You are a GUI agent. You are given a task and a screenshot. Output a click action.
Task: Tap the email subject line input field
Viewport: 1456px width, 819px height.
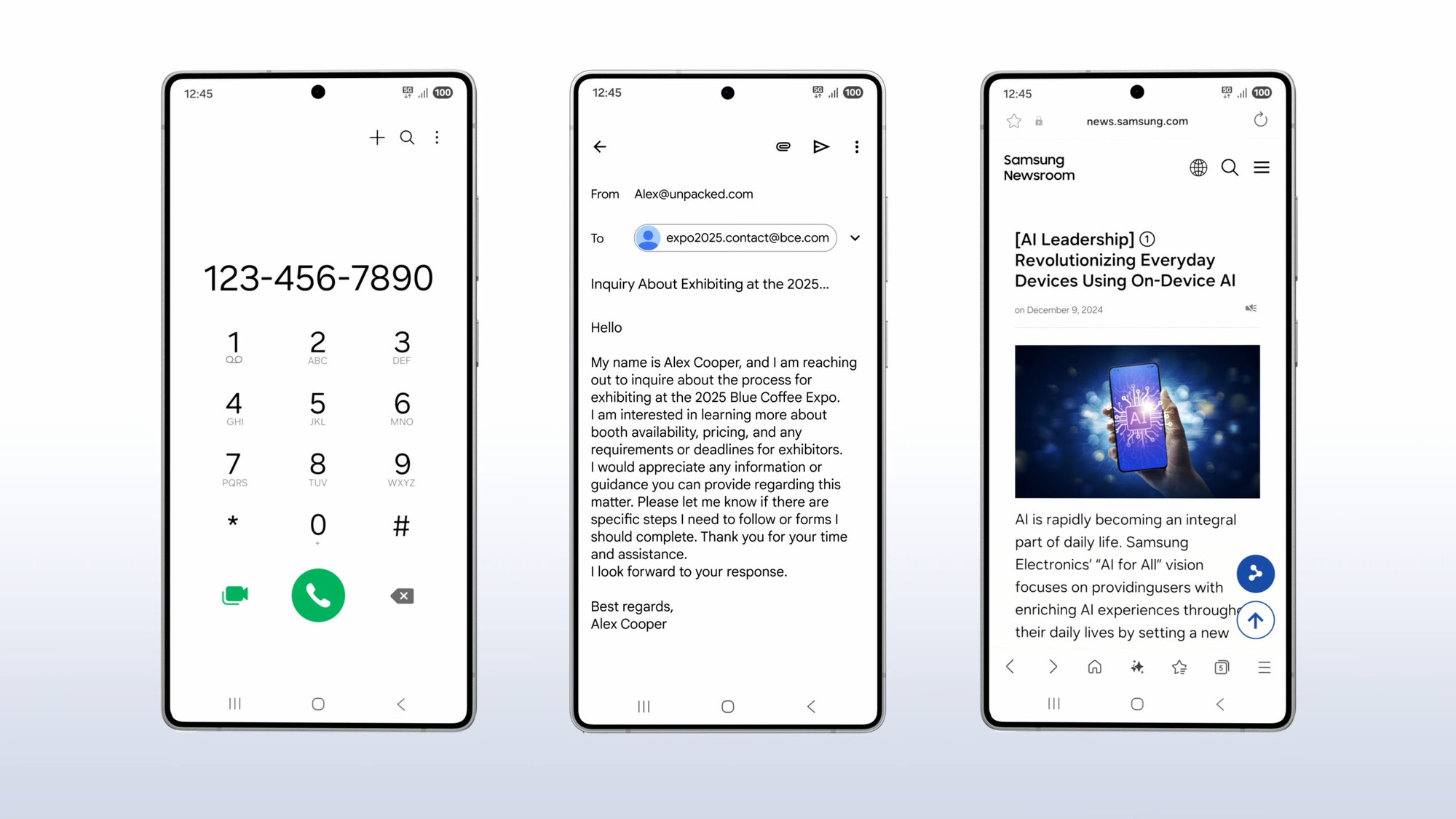[710, 284]
